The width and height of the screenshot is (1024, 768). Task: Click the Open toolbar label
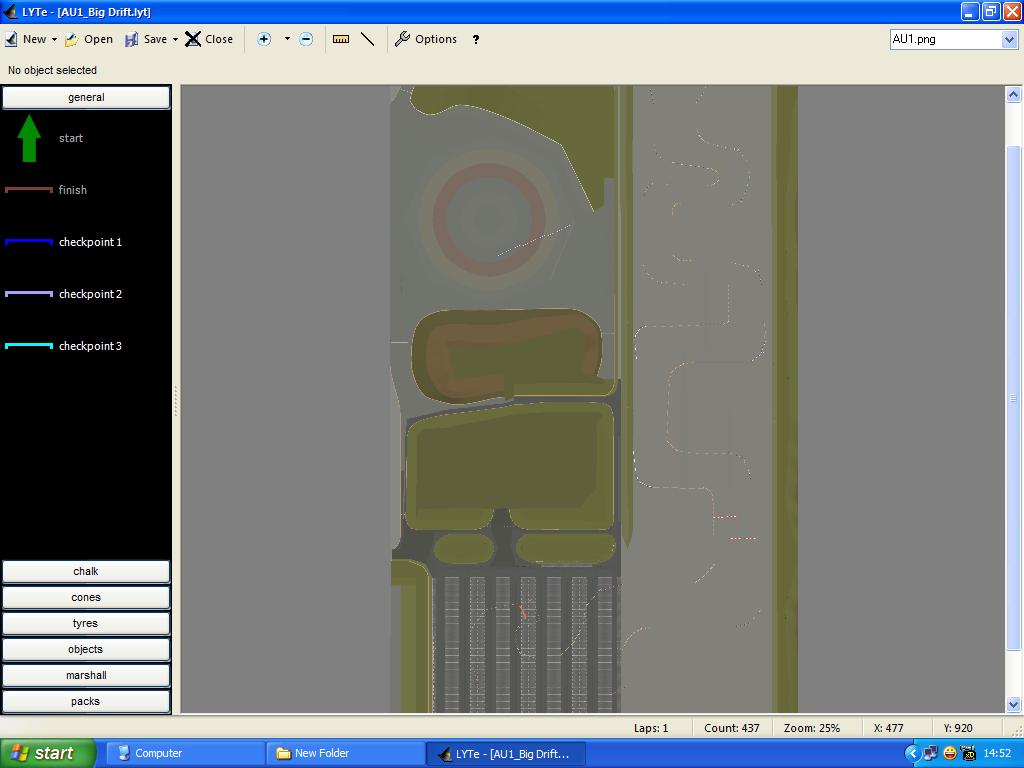click(x=99, y=39)
